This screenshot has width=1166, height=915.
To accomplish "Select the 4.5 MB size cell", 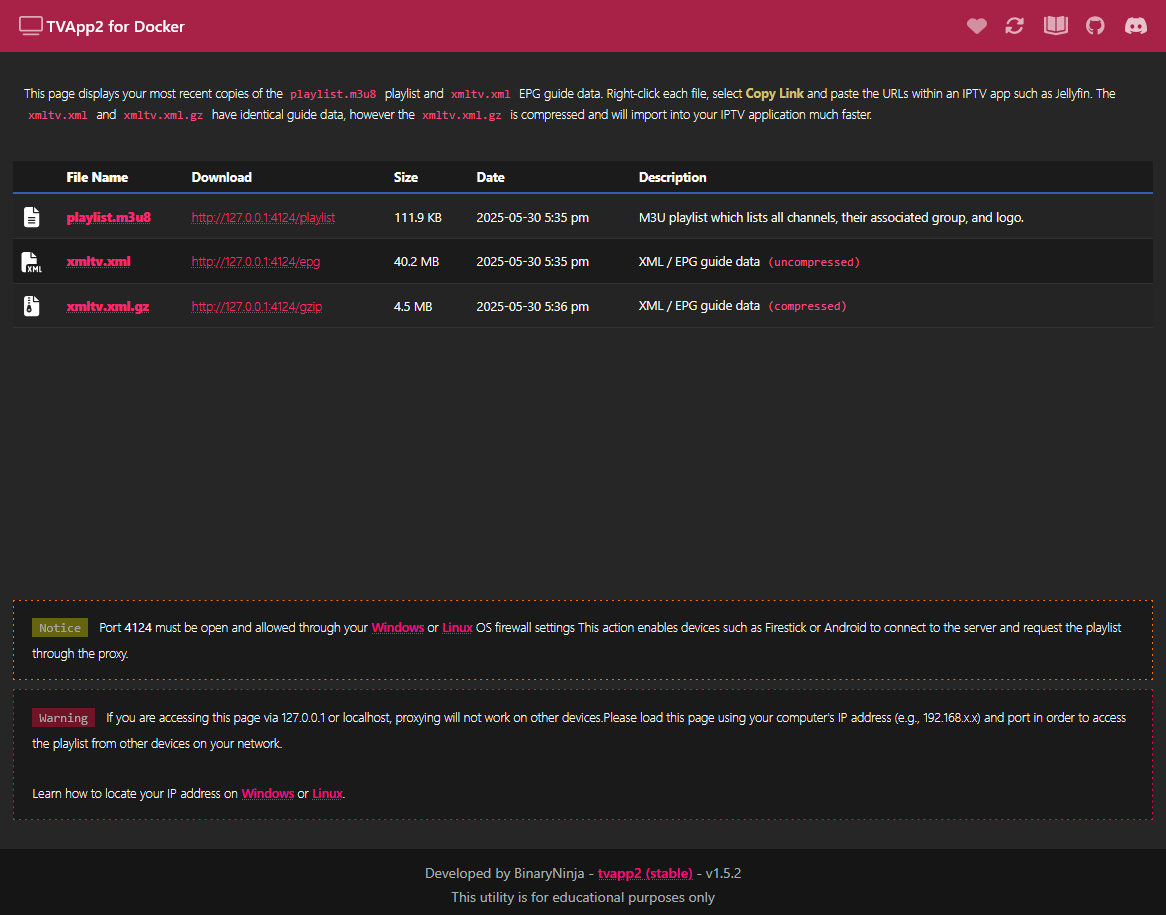I will tap(413, 306).
